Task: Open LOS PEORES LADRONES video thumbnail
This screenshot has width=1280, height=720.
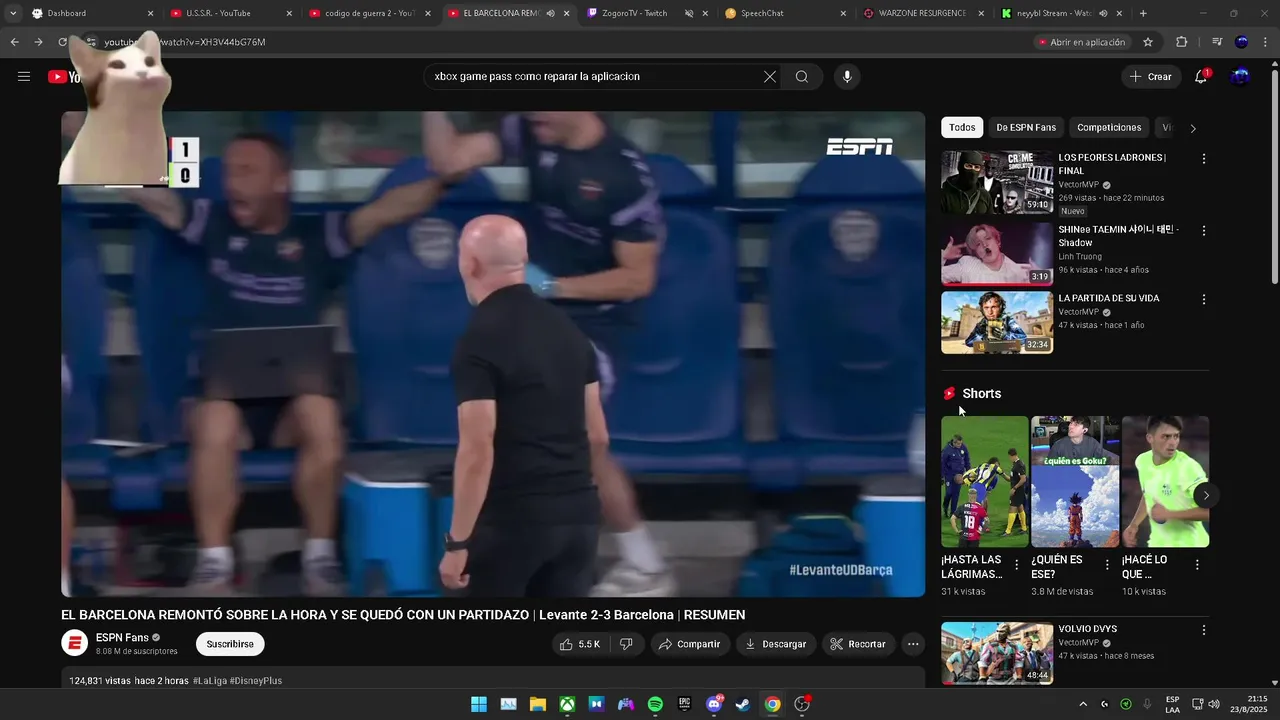Action: coord(997,182)
